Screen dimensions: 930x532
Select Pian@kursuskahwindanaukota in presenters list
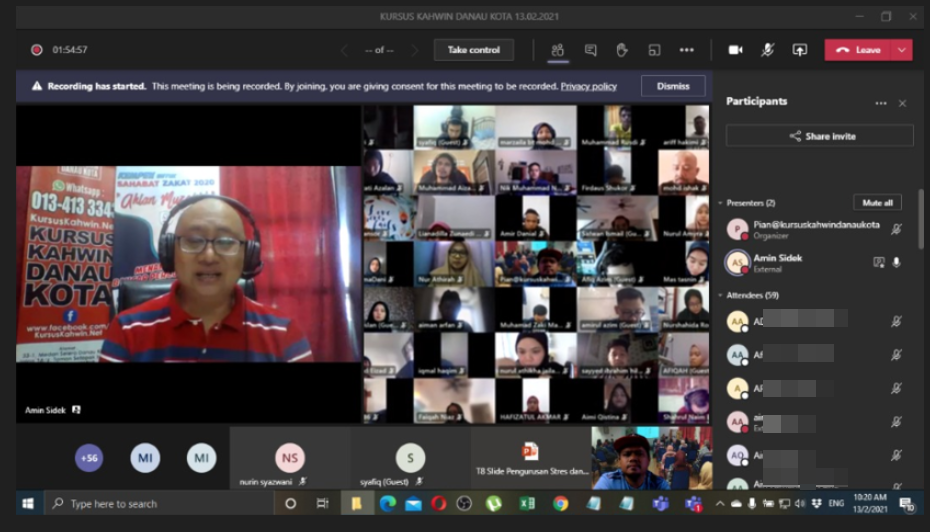click(816, 230)
